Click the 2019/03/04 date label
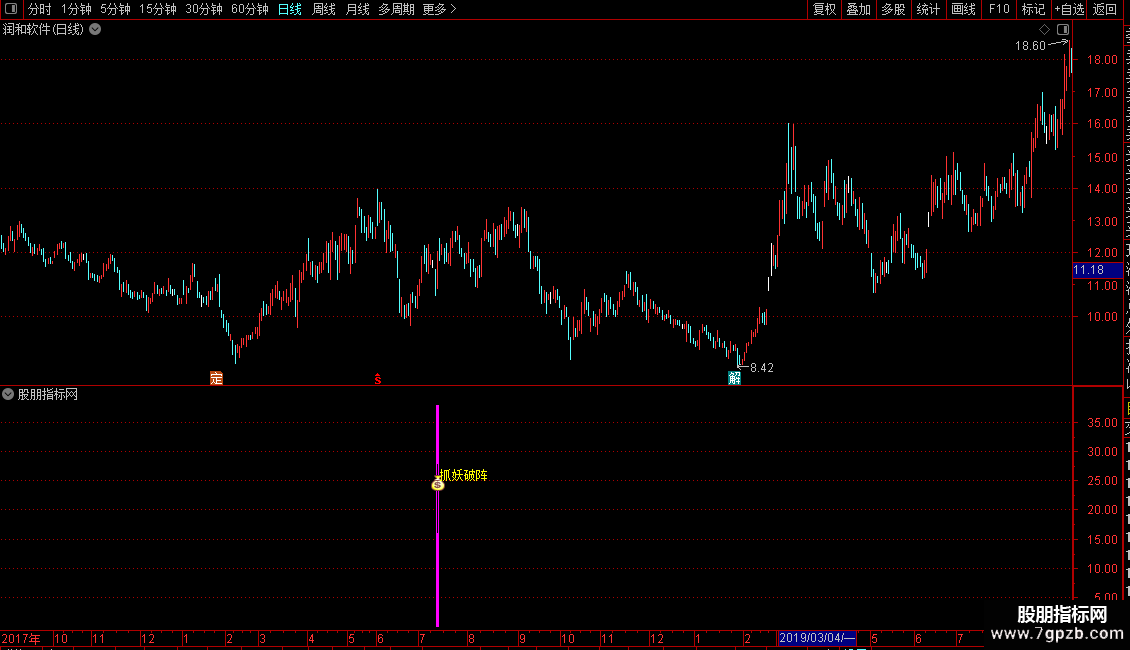The height and width of the screenshot is (650, 1130). (x=817, y=638)
